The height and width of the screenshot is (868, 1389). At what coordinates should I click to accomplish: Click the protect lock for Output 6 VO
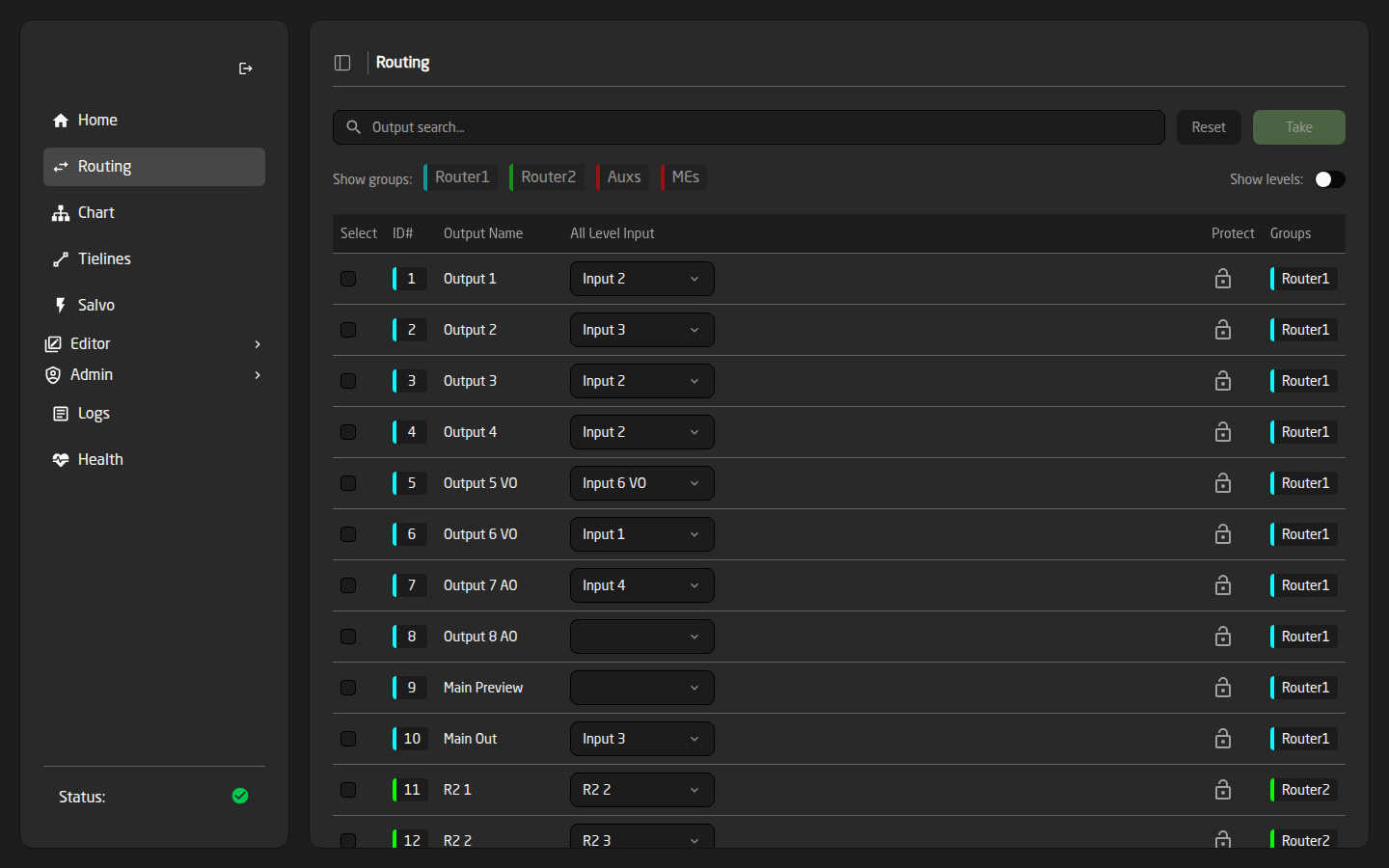1223,534
